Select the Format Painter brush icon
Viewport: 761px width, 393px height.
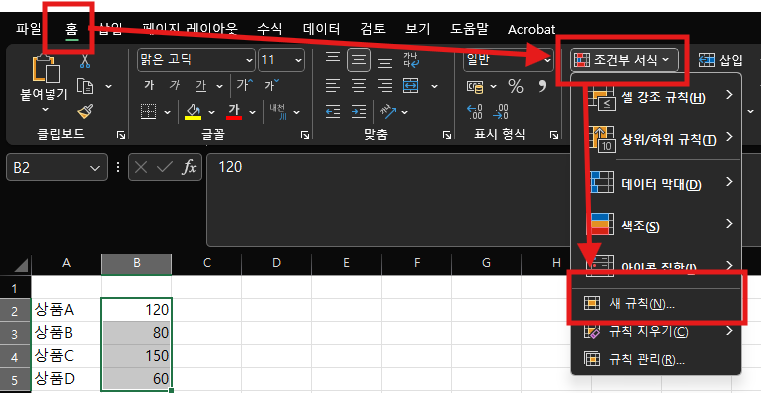pyautogui.click(x=85, y=112)
